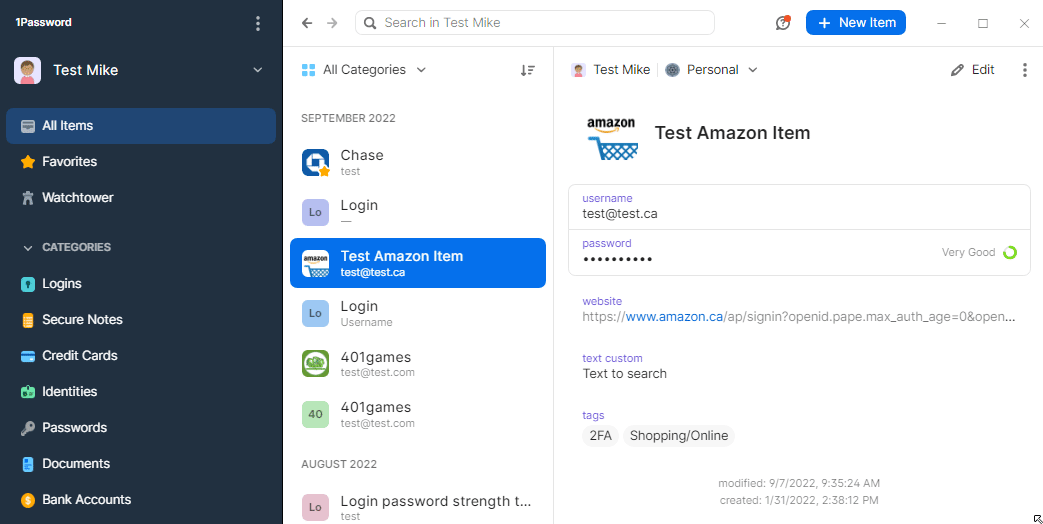Click the Secure Notes icon
The image size is (1043, 524).
pyautogui.click(x=27, y=320)
